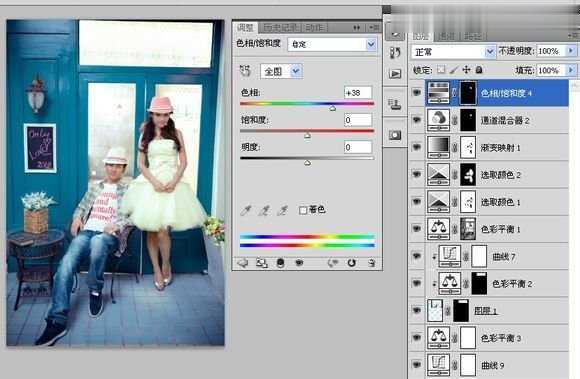Open the Adjustments panel flyout menu
This screenshot has height=379, width=580.
tap(374, 27)
